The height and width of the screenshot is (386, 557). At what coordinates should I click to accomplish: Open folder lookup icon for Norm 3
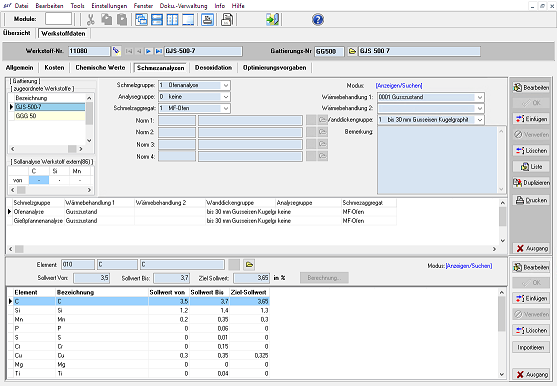click(322, 144)
